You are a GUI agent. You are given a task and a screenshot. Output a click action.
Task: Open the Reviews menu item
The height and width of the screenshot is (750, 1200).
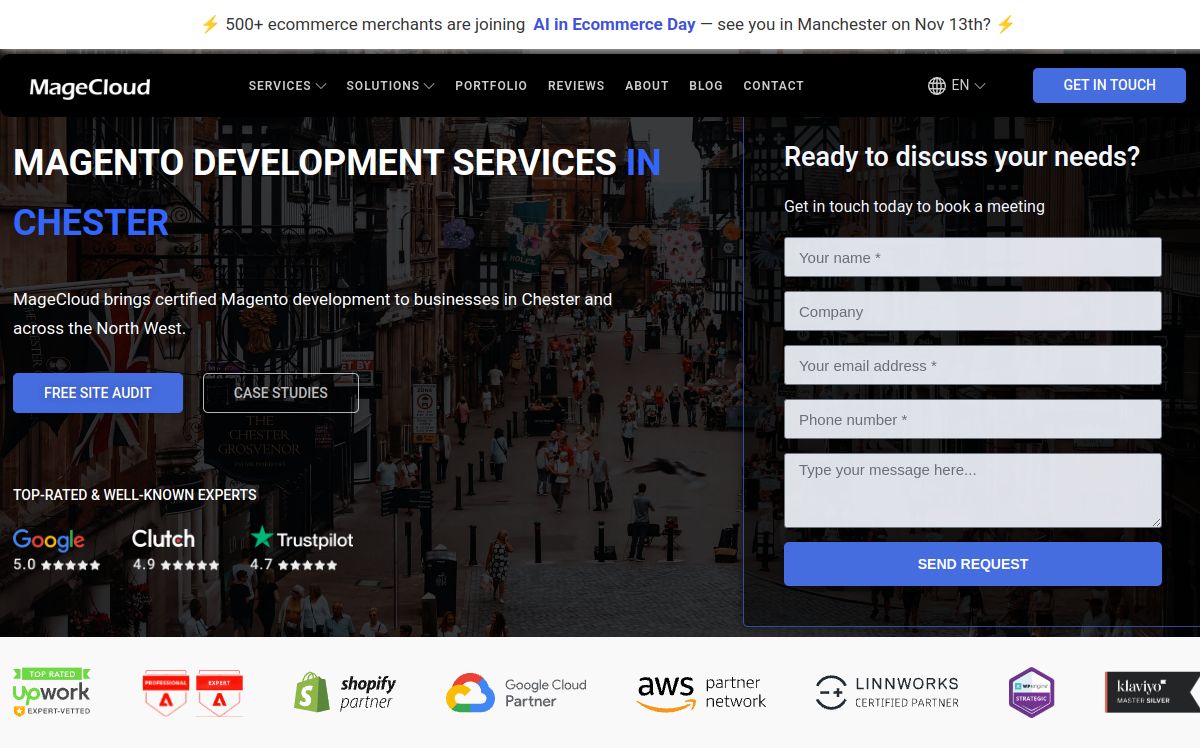pos(576,86)
